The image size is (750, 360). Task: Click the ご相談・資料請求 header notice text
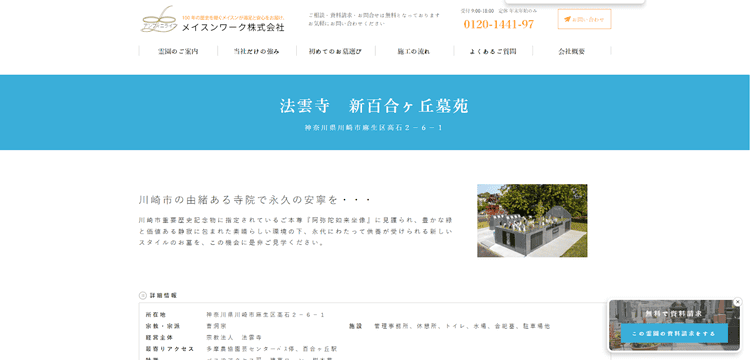coord(374,19)
